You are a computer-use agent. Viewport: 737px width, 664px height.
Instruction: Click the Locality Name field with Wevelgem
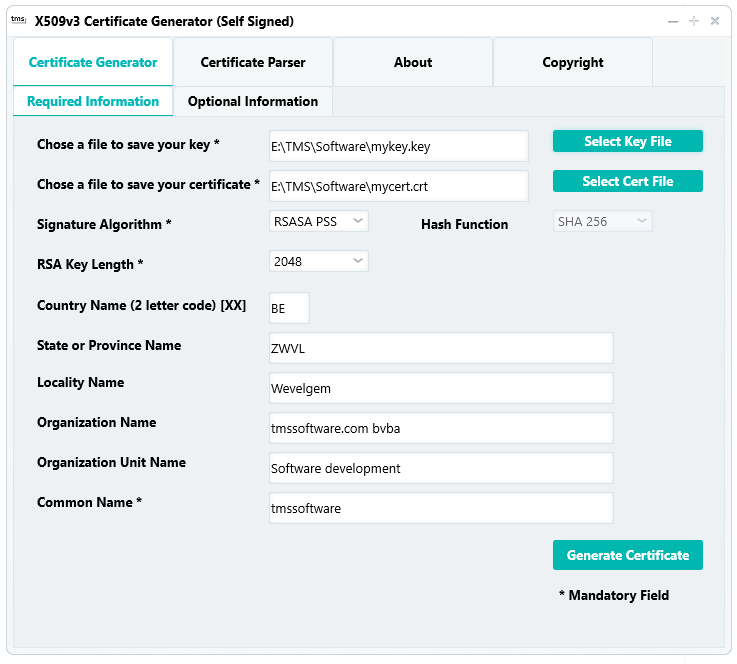coord(440,388)
